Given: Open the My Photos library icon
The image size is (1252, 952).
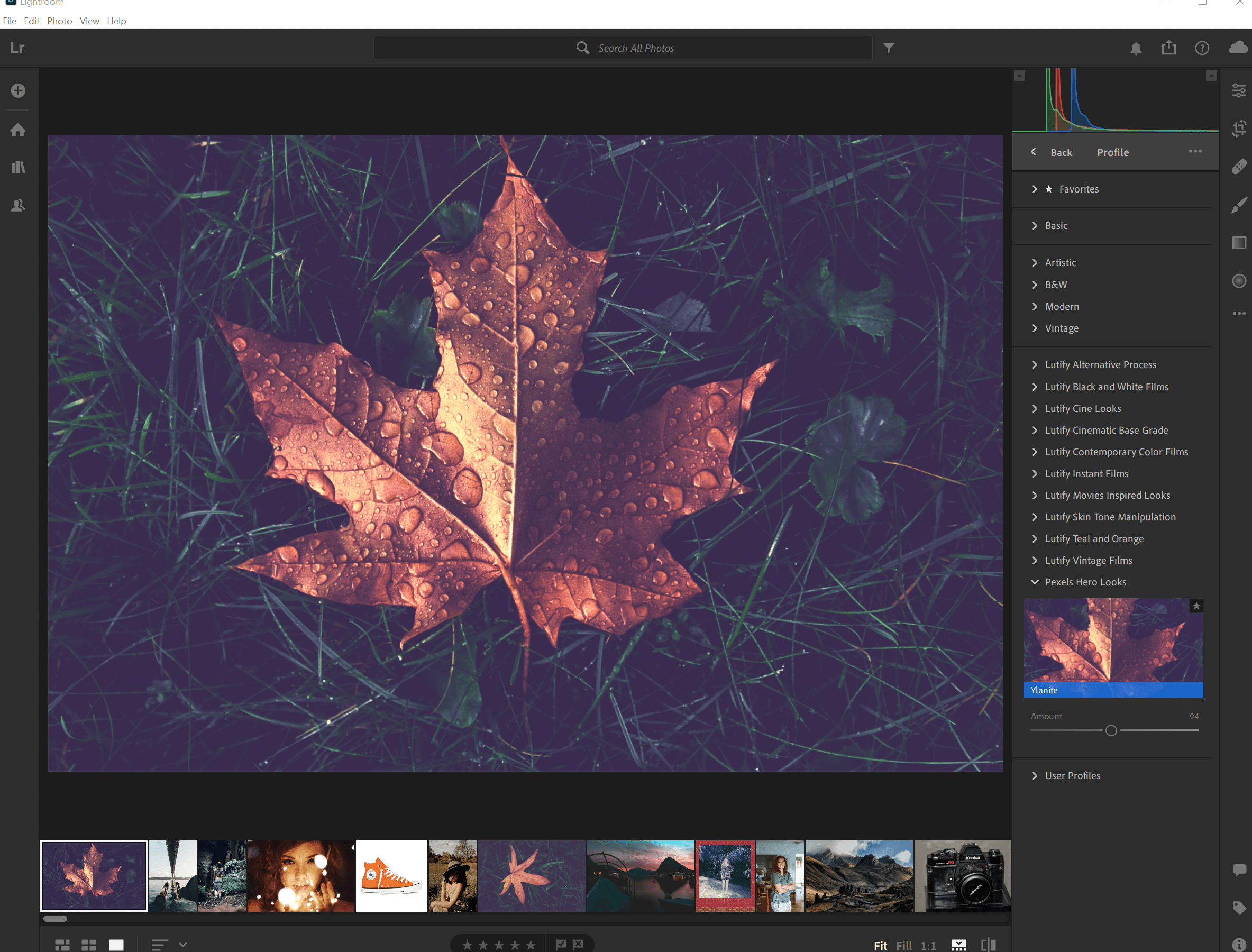Looking at the screenshot, I should (18, 167).
